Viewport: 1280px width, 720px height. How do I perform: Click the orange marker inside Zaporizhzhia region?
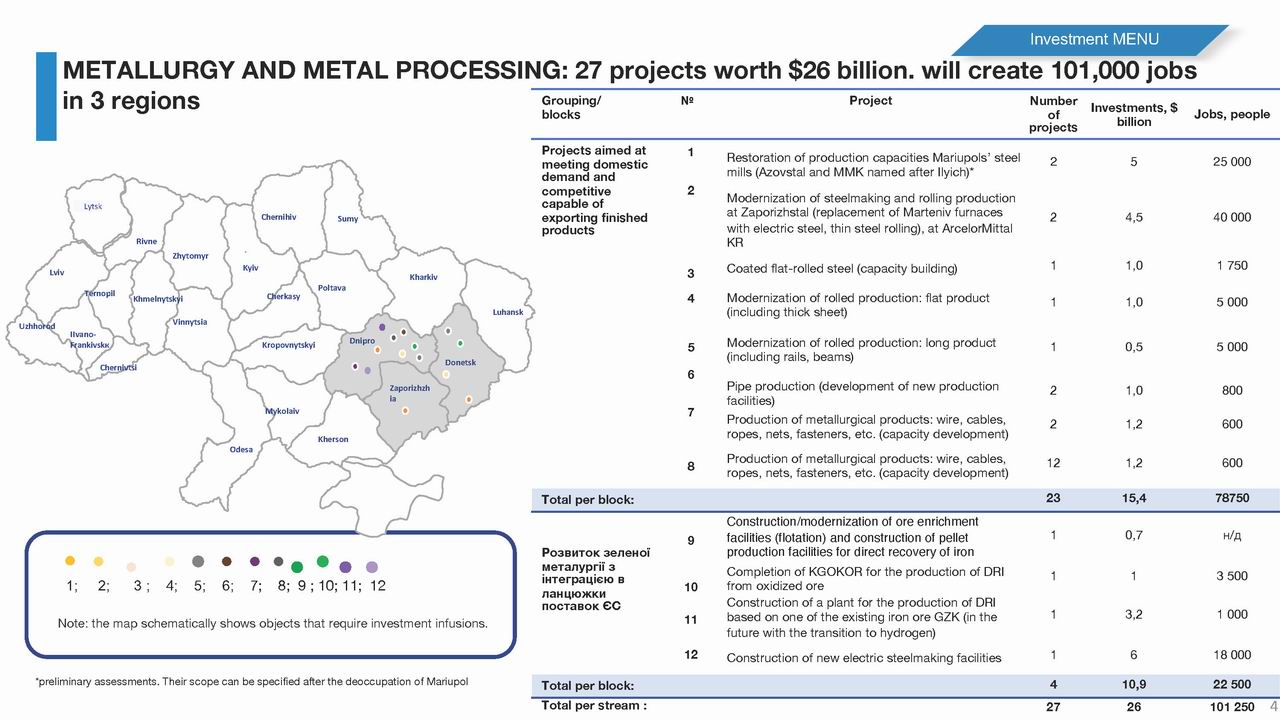point(405,410)
